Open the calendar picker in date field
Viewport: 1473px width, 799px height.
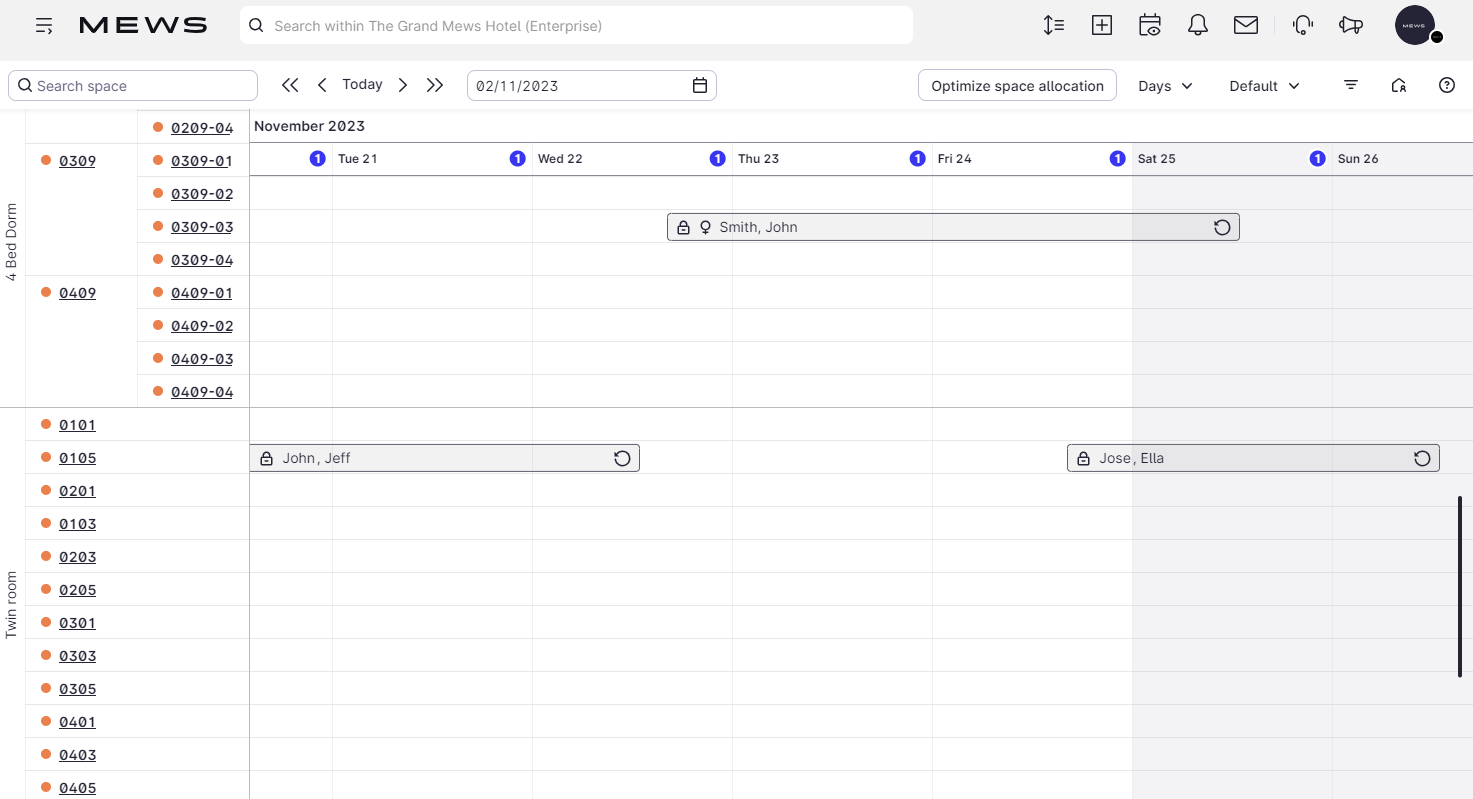[x=700, y=86]
